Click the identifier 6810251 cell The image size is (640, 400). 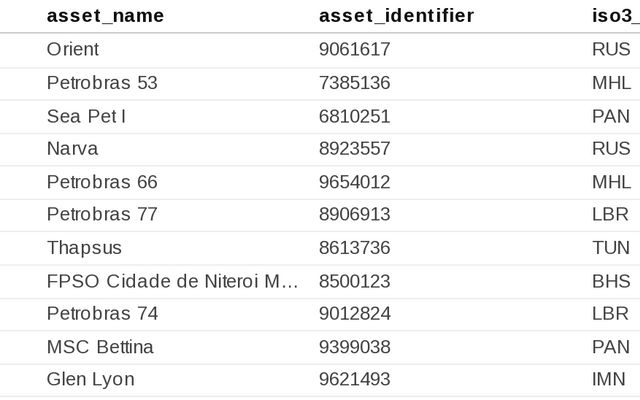tap(354, 116)
